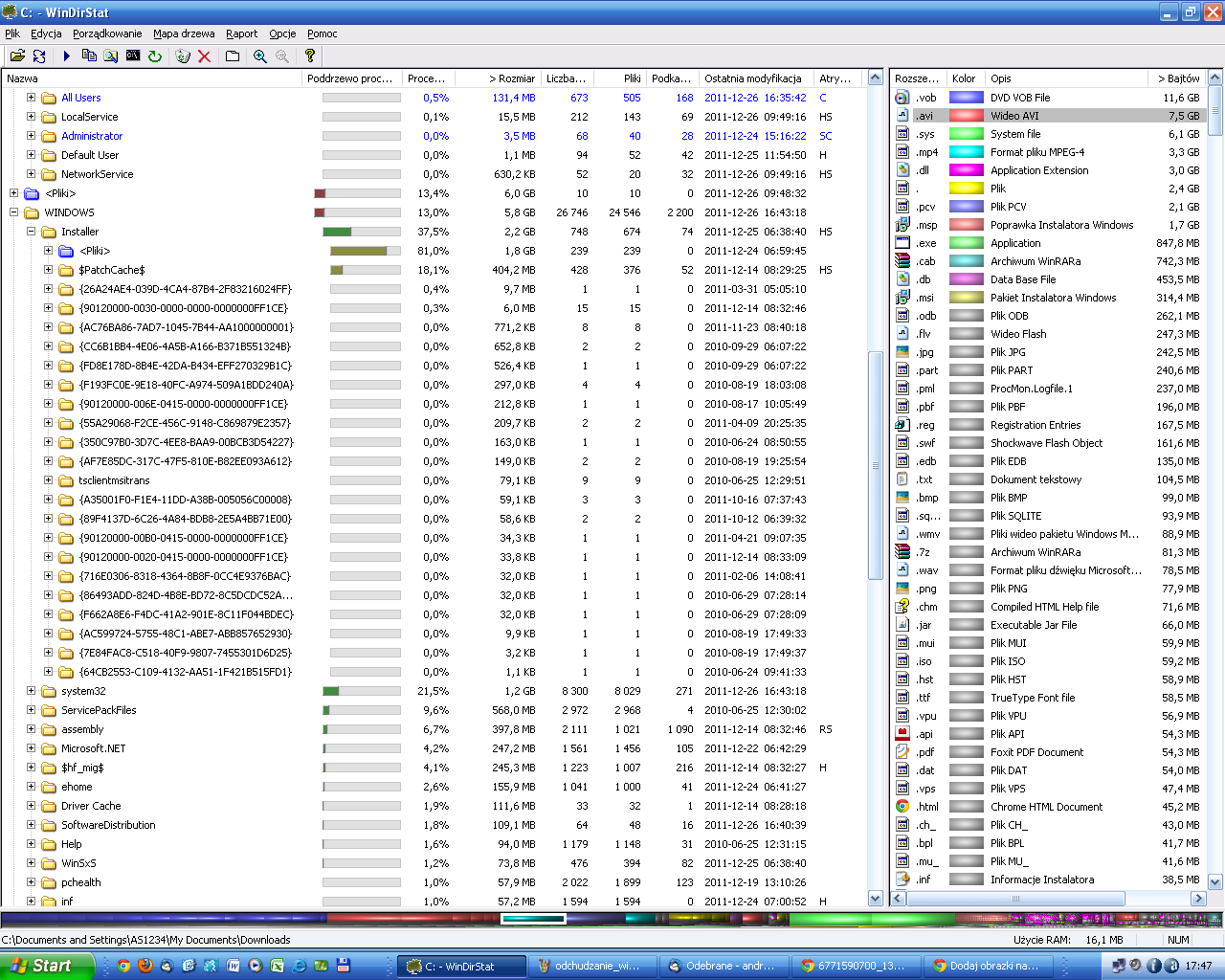Viewport: 1225px width, 980px height.
Task: Click the blue play-arrow toolbar icon
Action: coord(67,56)
